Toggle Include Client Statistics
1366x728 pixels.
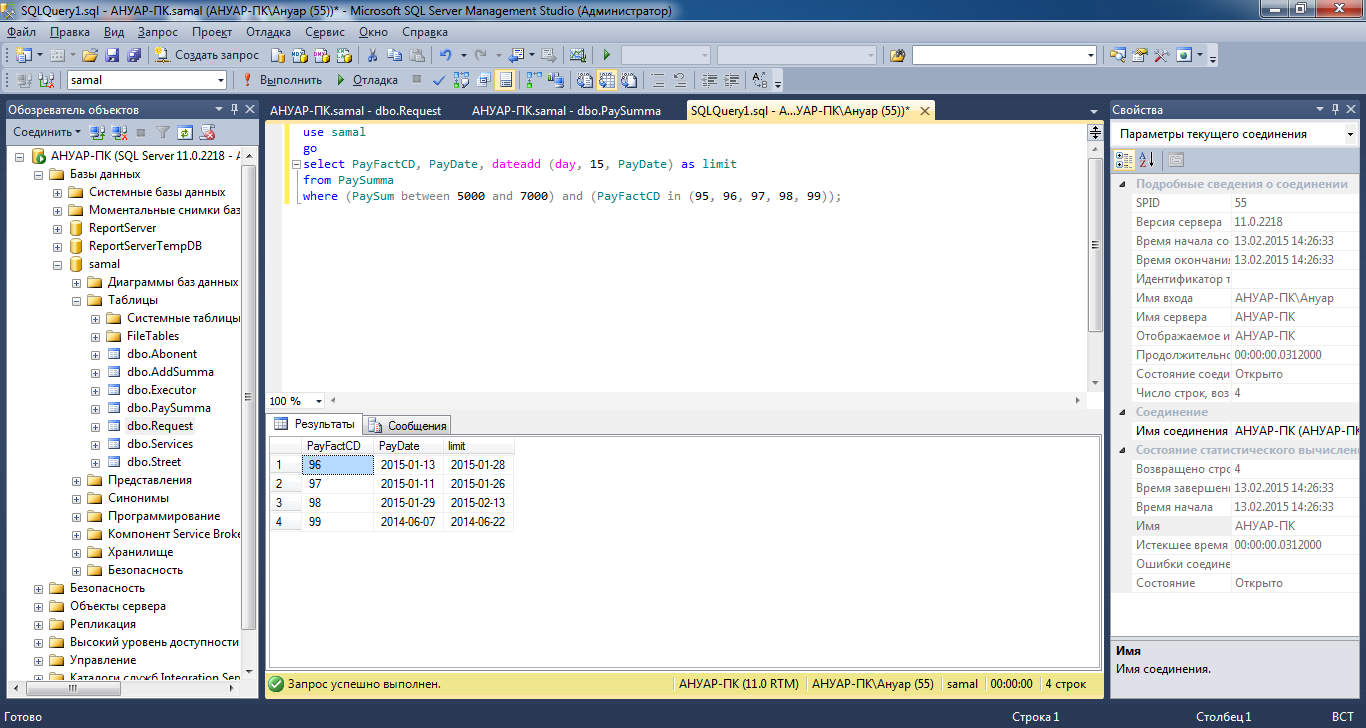555,80
